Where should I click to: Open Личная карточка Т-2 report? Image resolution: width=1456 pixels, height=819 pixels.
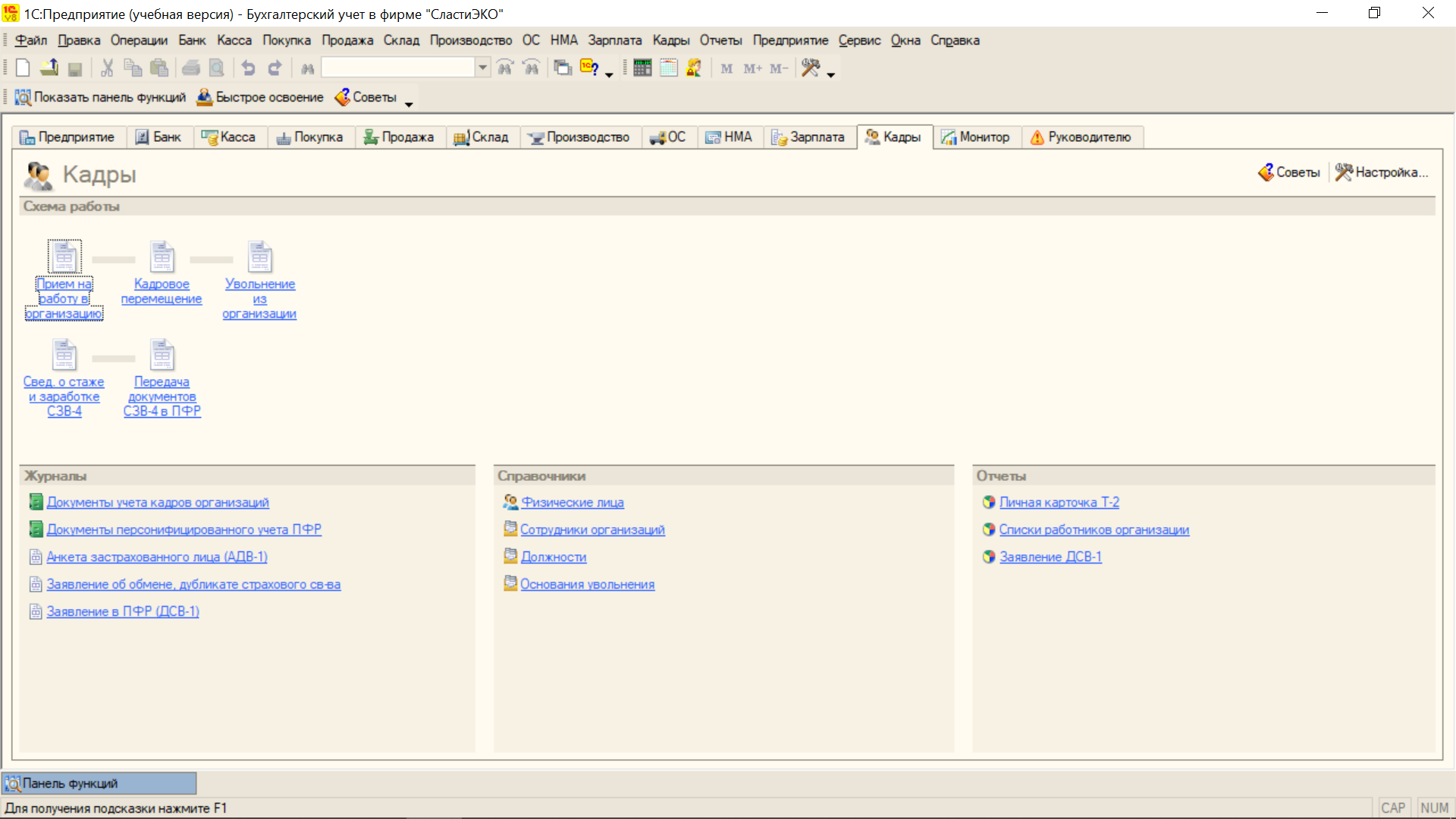coord(1059,503)
